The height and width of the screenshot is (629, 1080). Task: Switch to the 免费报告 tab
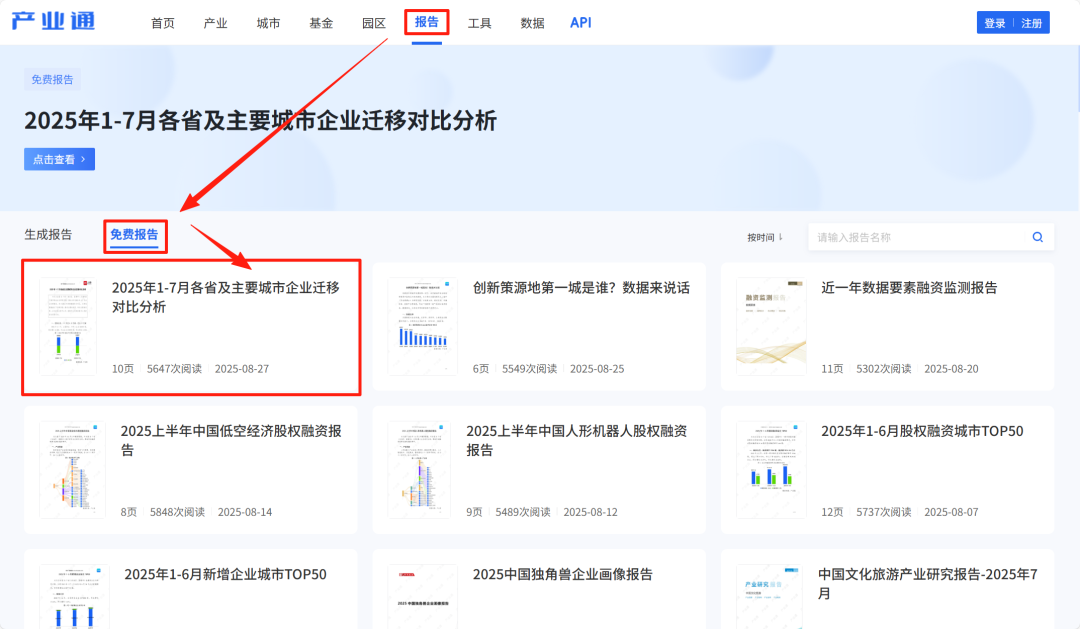click(x=134, y=234)
